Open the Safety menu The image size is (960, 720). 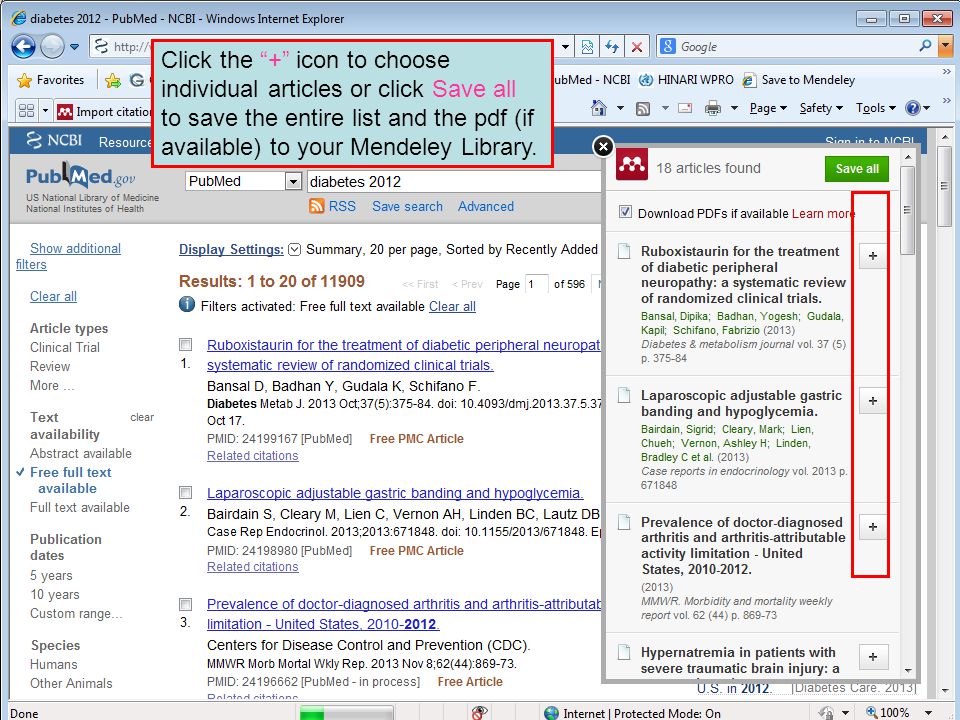coord(821,108)
